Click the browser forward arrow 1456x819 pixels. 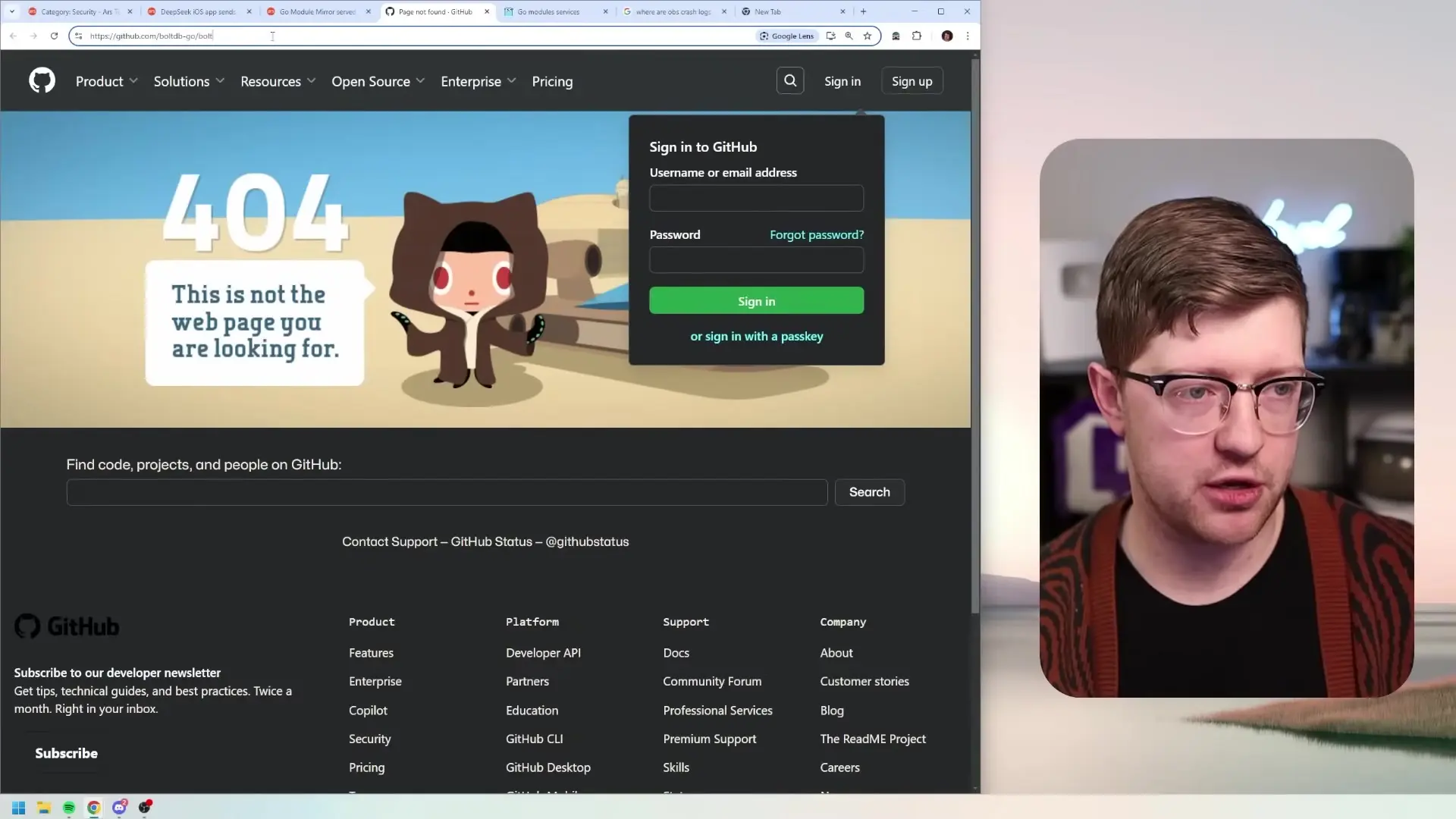pyautogui.click(x=33, y=36)
